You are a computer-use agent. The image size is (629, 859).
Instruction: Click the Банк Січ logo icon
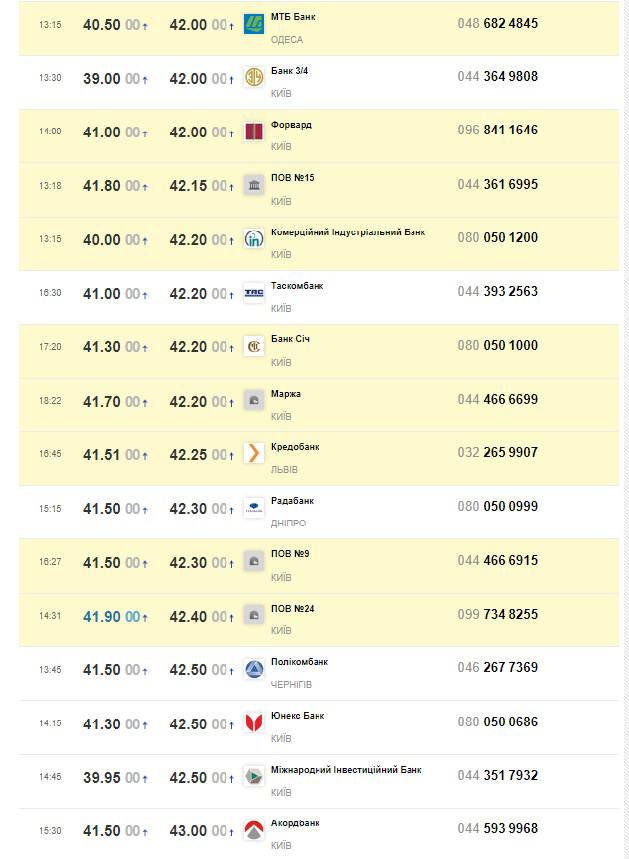point(254,347)
